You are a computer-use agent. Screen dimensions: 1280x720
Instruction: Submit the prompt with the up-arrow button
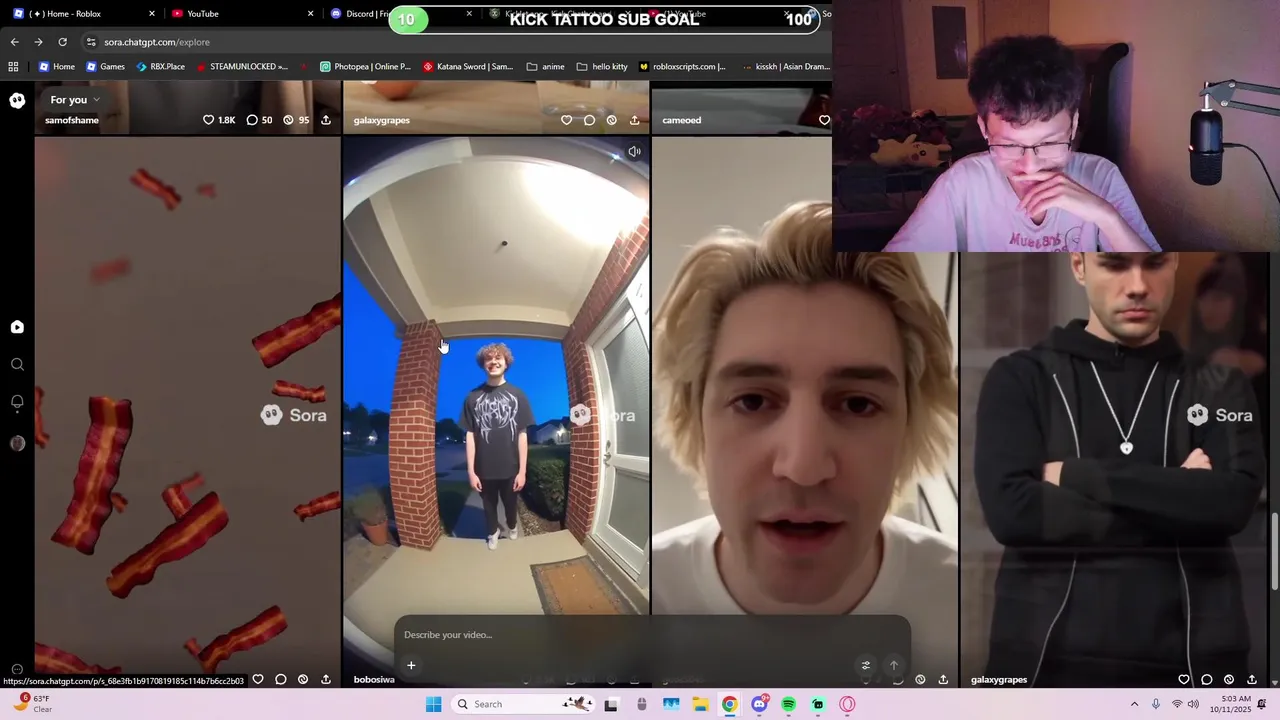click(x=894, y=665)
